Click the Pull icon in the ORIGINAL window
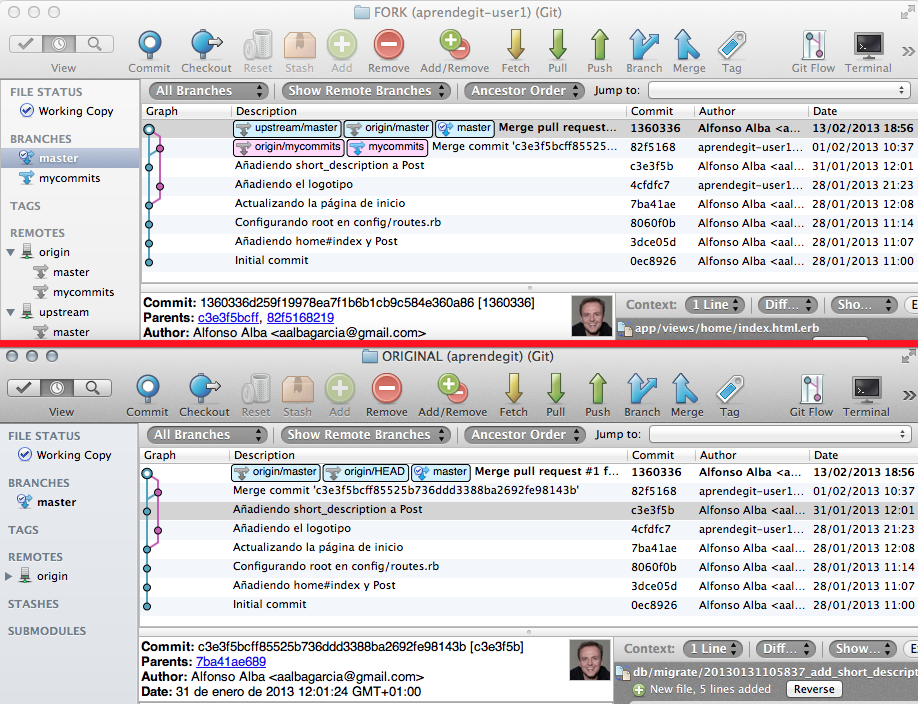This screenshot has width=918, height=704. [x=556, y=389]
